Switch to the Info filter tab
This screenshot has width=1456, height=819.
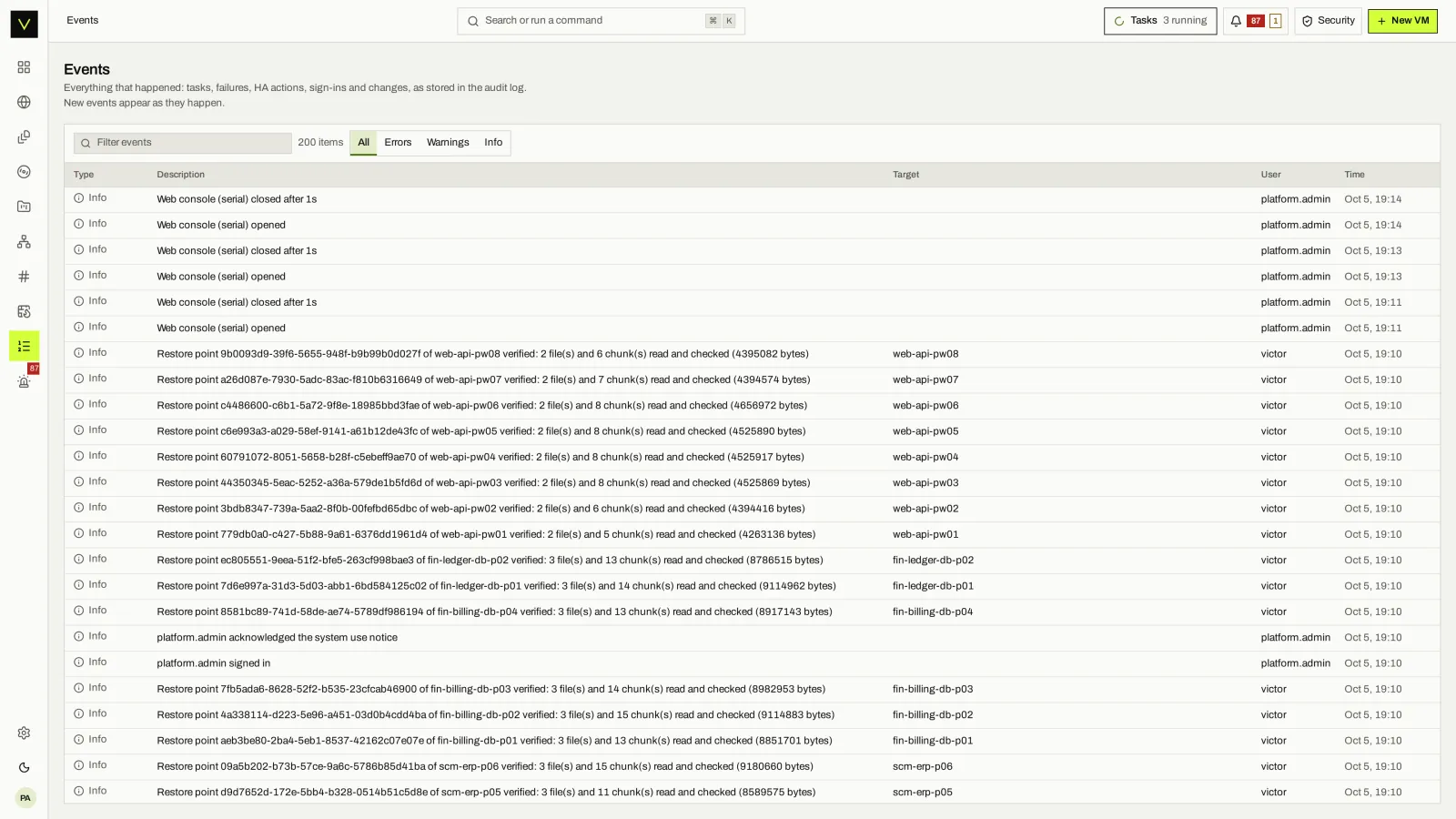(x=493, y=143)
